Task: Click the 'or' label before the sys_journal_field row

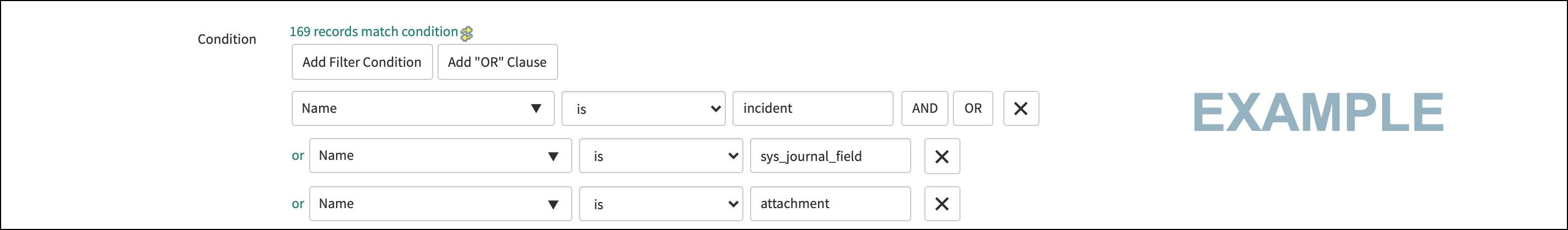Action: click(298, 156)
